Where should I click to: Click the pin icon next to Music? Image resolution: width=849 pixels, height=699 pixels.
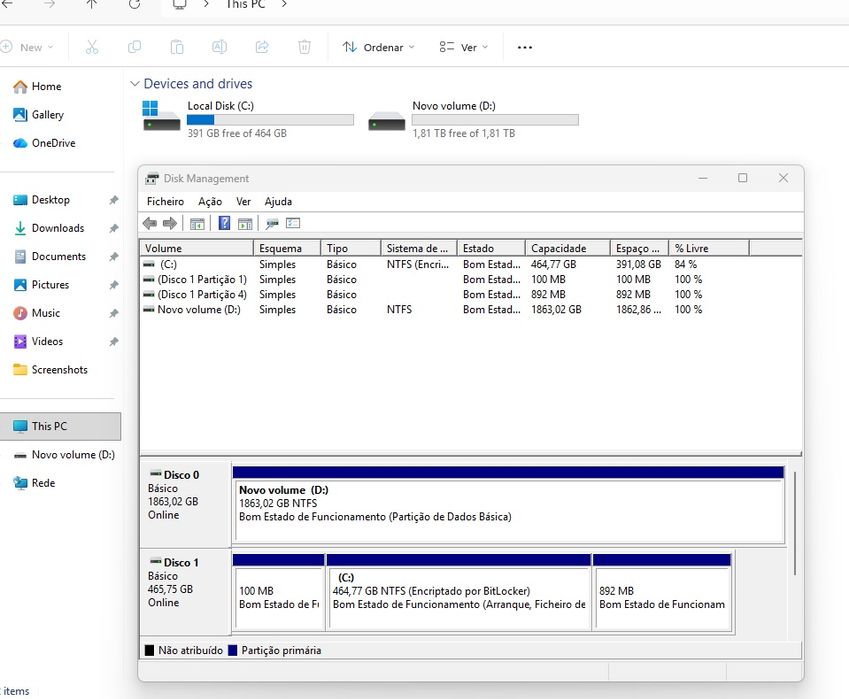coord(114,313)
